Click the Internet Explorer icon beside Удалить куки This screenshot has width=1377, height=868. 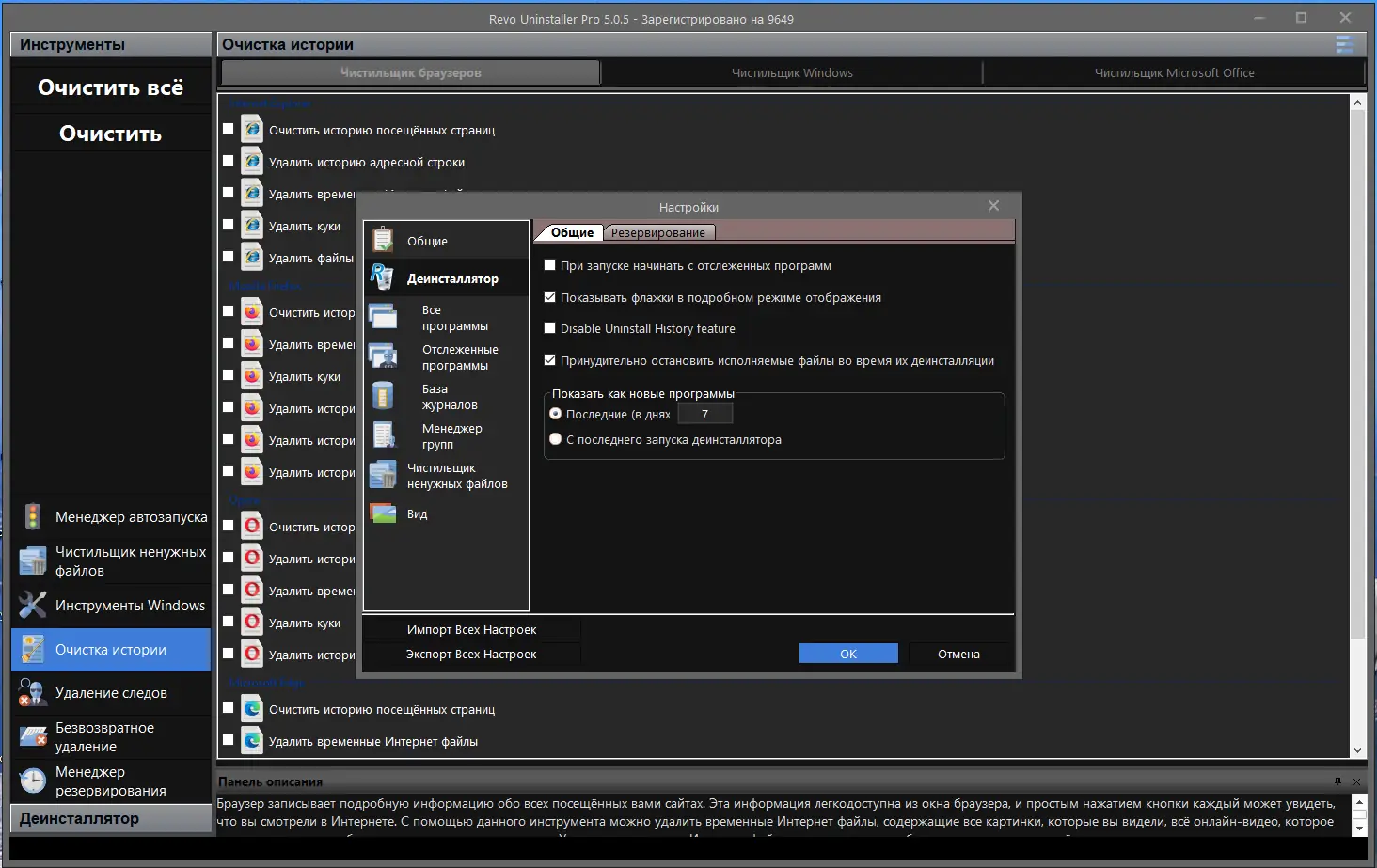pyautogui.click(x=252, y=226)
